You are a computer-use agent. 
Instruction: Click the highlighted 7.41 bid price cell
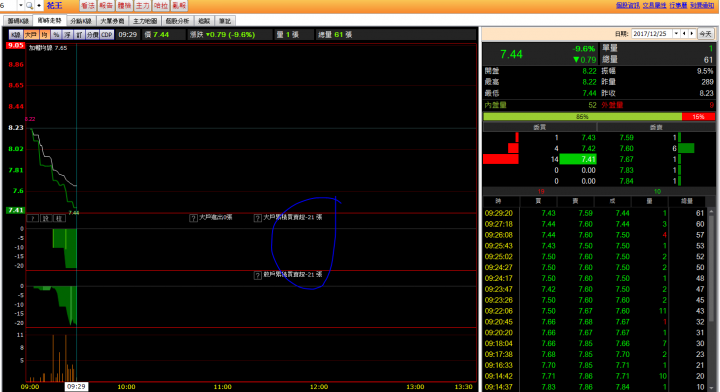[578, 159]
